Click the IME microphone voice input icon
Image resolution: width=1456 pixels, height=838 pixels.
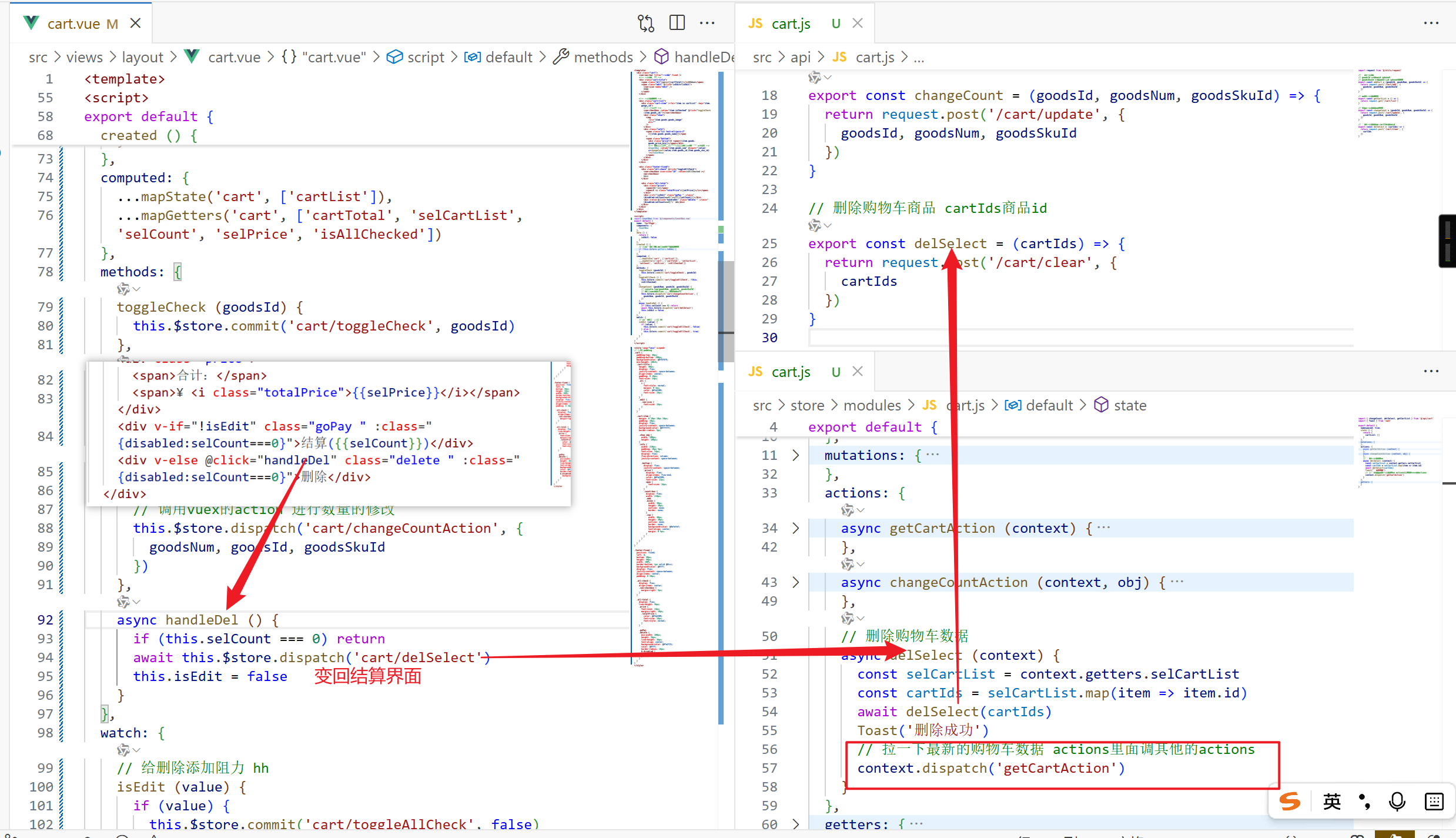tap(1397, 801)
